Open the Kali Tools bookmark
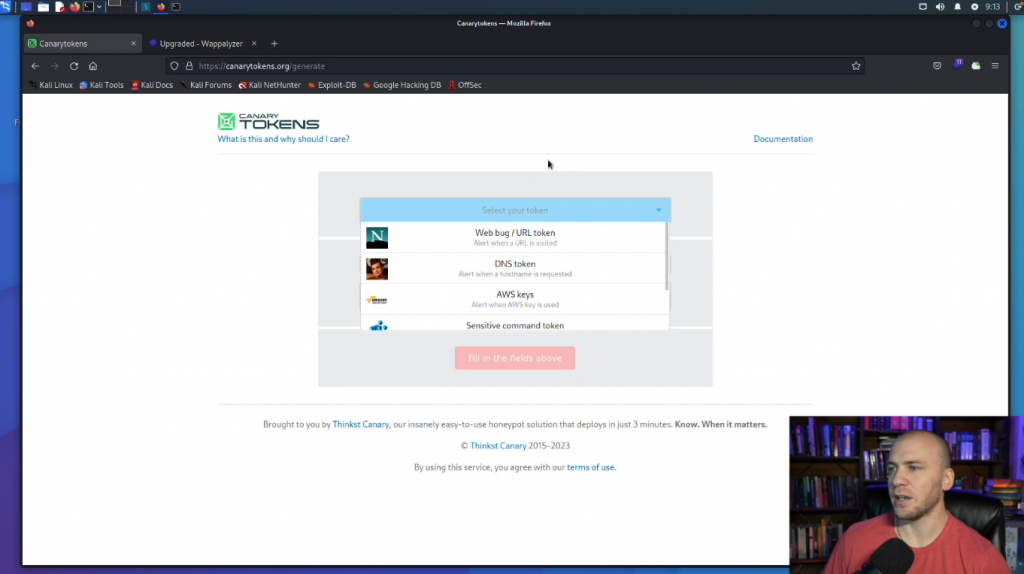This screenshot has width=1024, height=574. pyautogui.click(x=101, y=85)
